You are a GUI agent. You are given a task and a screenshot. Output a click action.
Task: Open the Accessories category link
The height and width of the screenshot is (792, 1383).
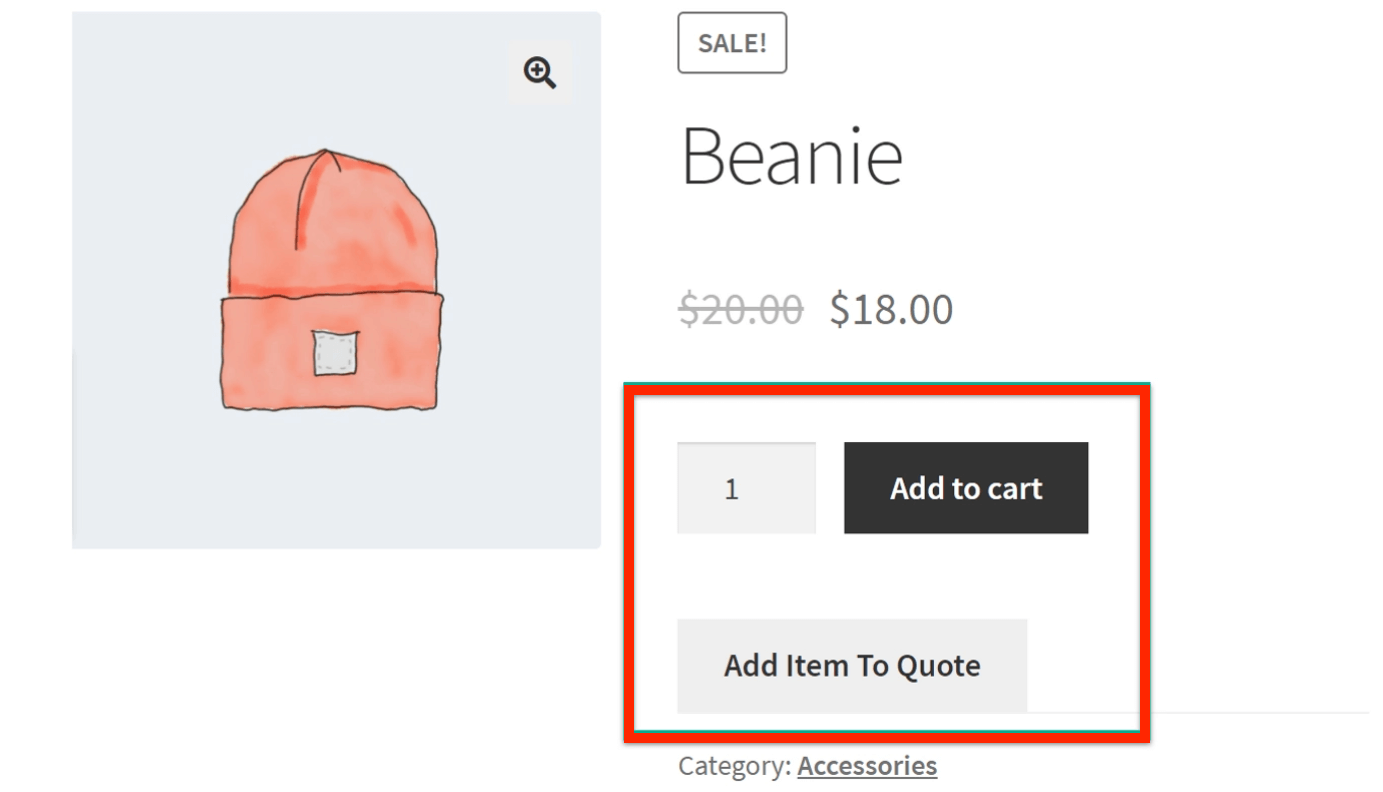(x=867, y=766)
